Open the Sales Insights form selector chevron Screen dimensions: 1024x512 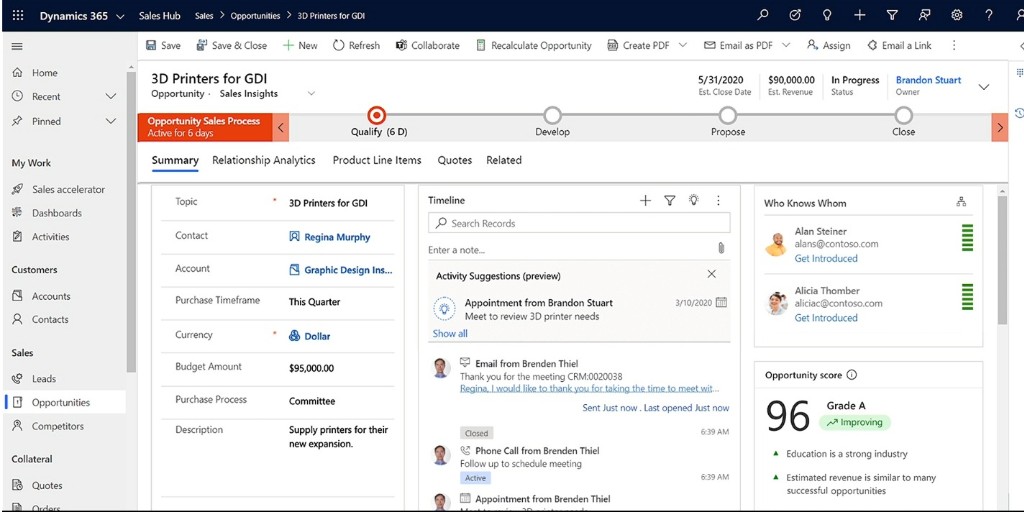click(311, 93)
